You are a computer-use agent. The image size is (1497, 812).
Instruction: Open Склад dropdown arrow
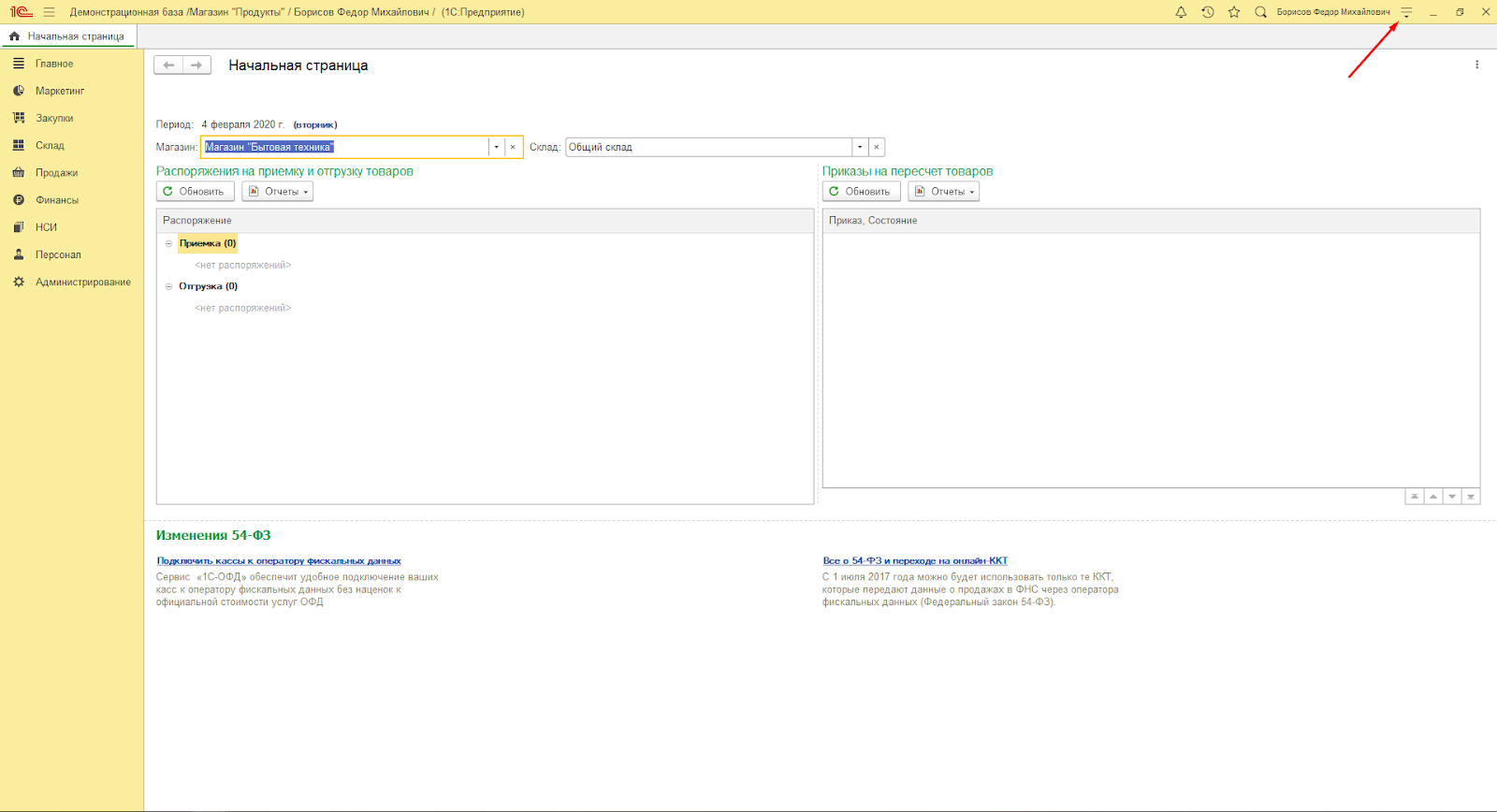[x=860, y=147]
